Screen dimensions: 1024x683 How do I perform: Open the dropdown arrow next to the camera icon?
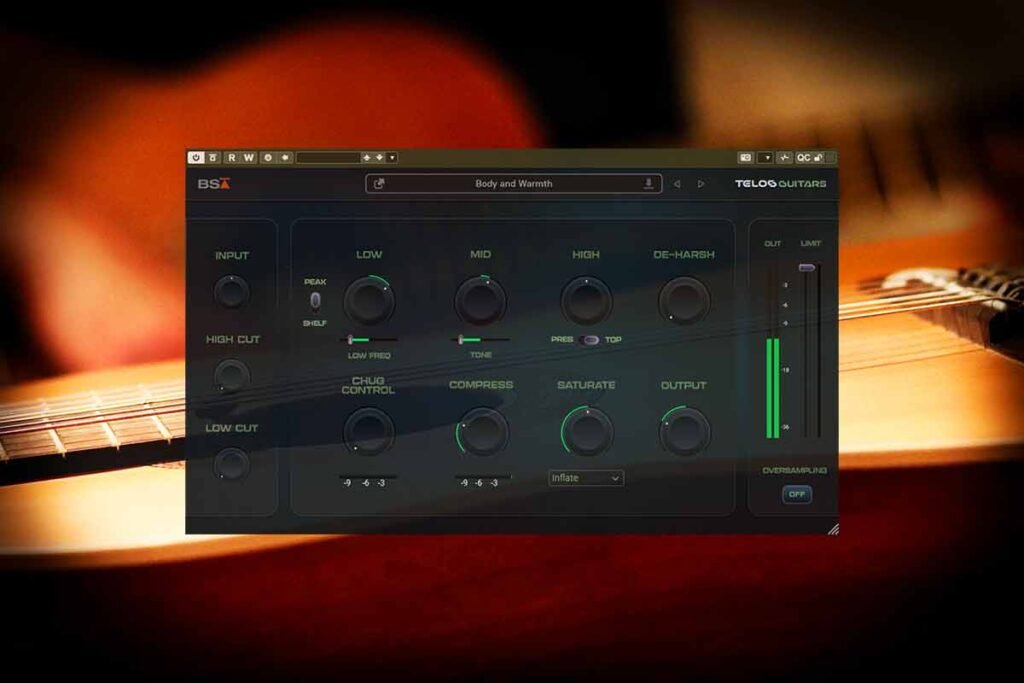[767, 157]
